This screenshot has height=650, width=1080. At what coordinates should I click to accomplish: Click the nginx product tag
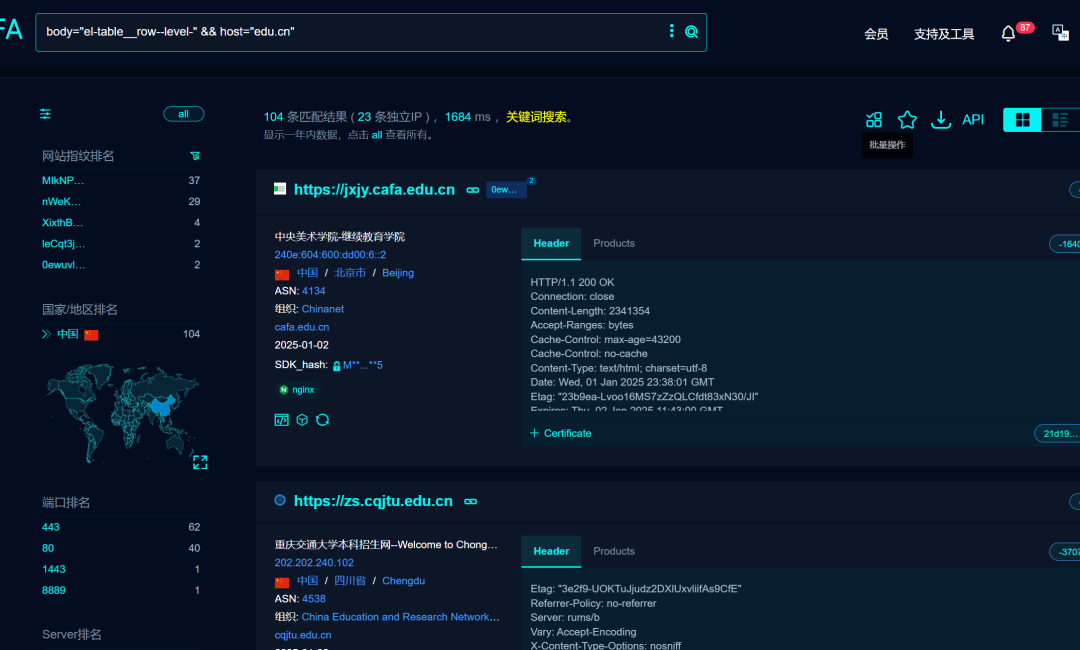click(x=297, y=390)
